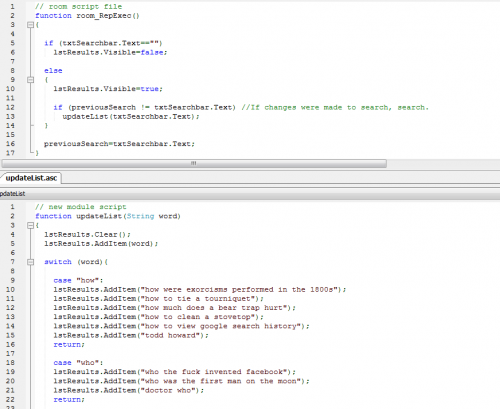This screenshot has height=409, width=500.
Task: Place cursor on lstResults.Visible=false line
Action: [110, 52]
